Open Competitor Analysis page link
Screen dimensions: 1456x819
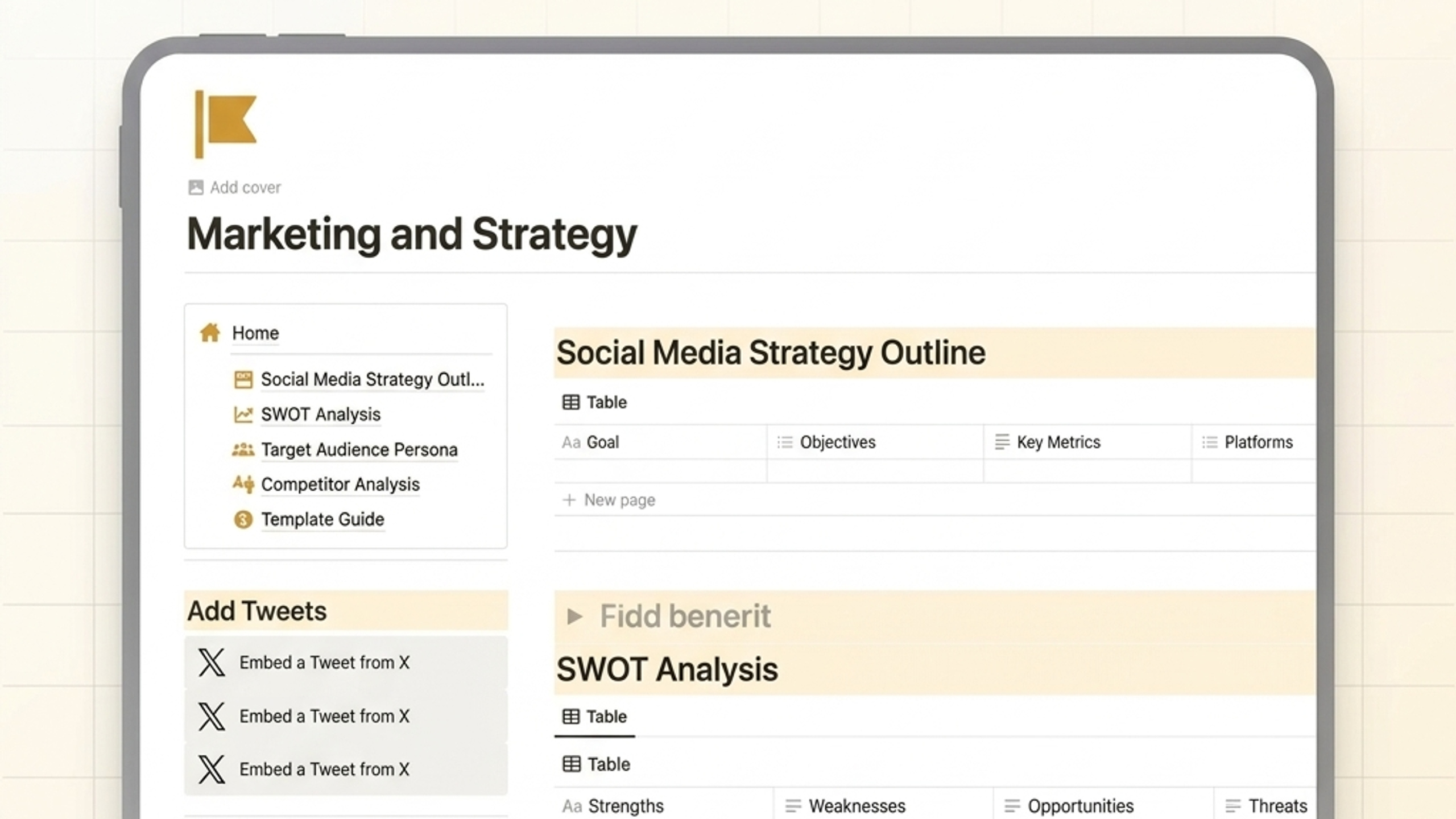[x=340, y=484]
